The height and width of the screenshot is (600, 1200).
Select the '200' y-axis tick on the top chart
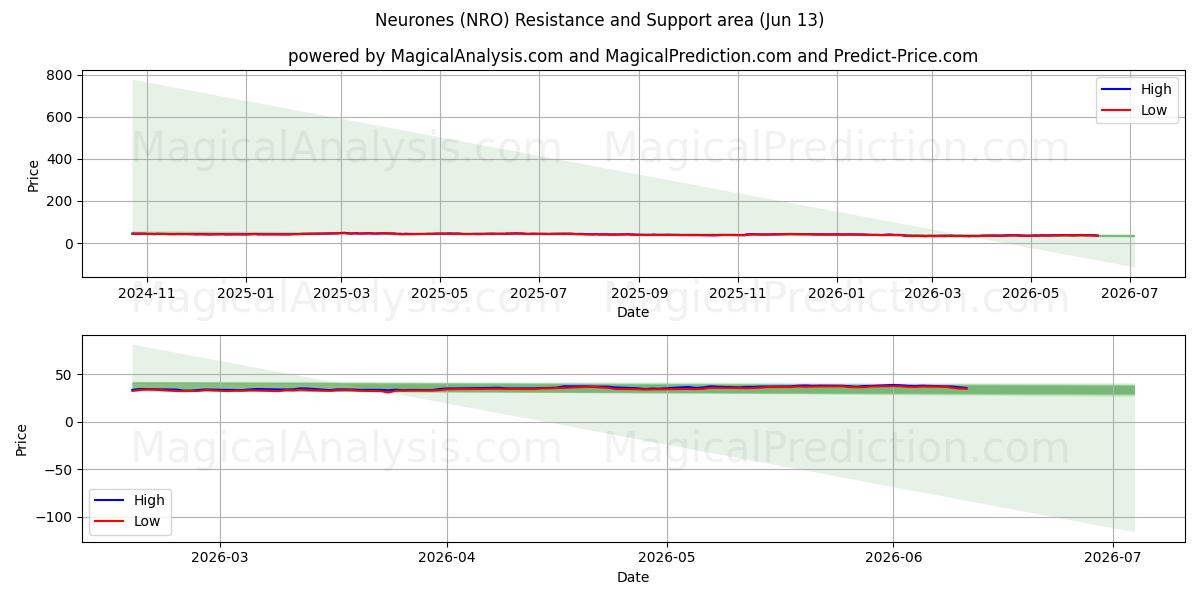pyautogui.click(x=59, y=201)
